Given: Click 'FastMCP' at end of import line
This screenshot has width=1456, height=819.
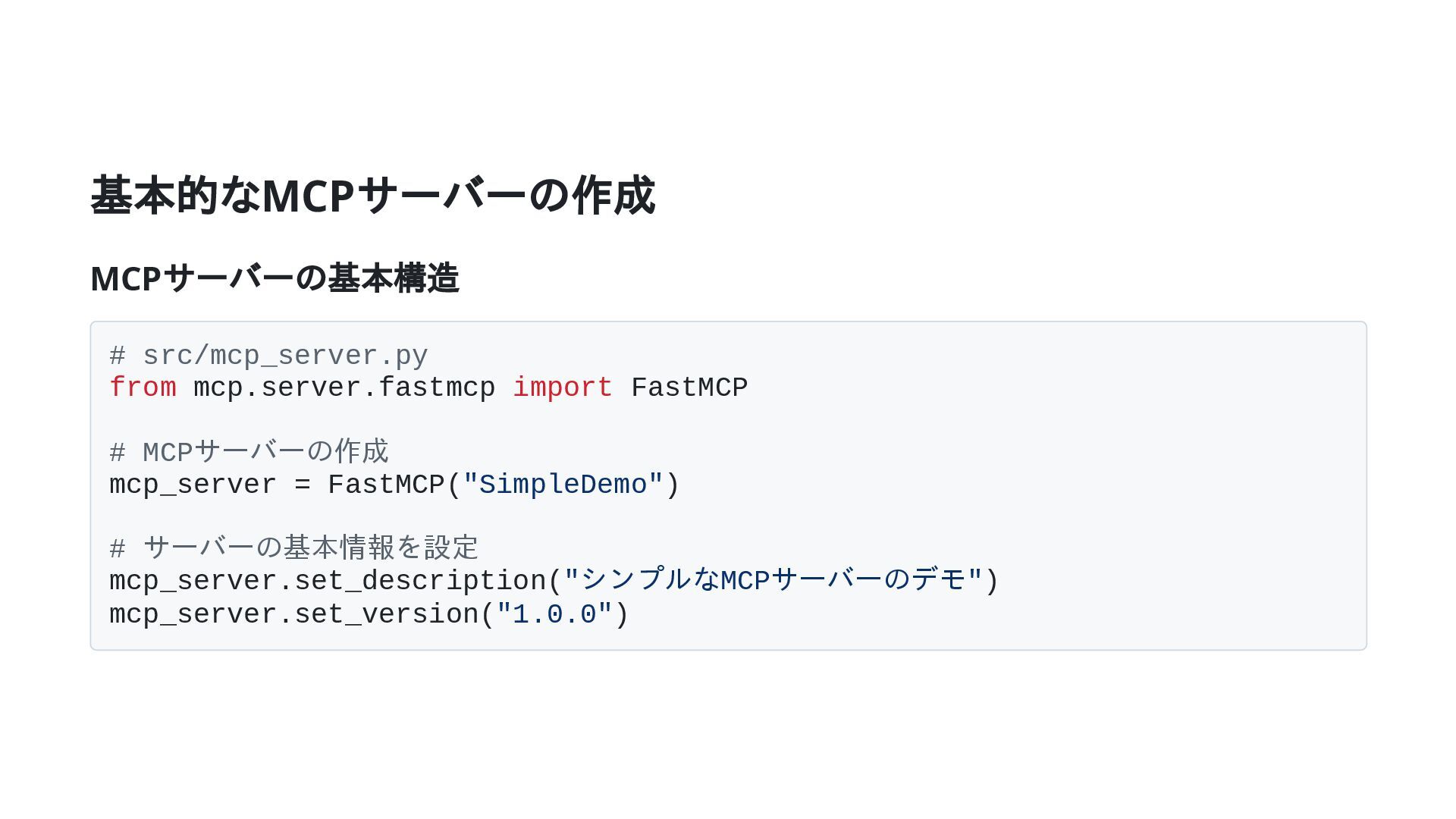Looking at the screenshot, I should [689, 388].
